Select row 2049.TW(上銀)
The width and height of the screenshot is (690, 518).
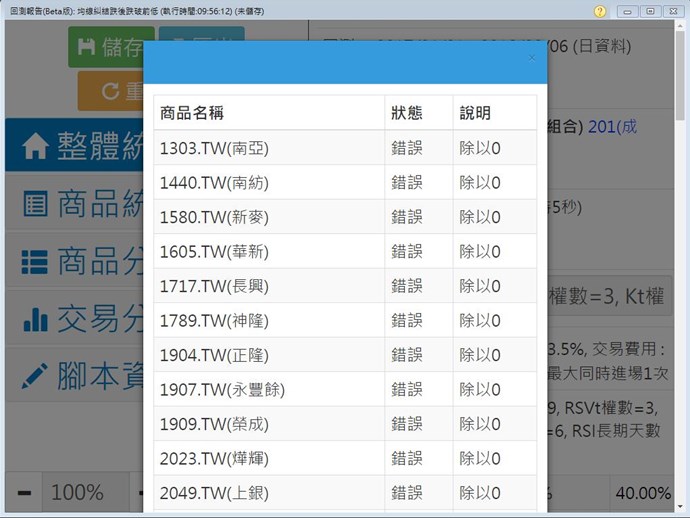pos(345,493)
